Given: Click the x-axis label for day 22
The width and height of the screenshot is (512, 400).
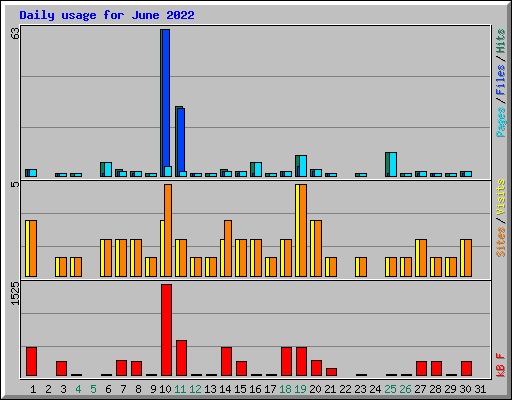Looking at the screenshot, I should tap(345, 389).
